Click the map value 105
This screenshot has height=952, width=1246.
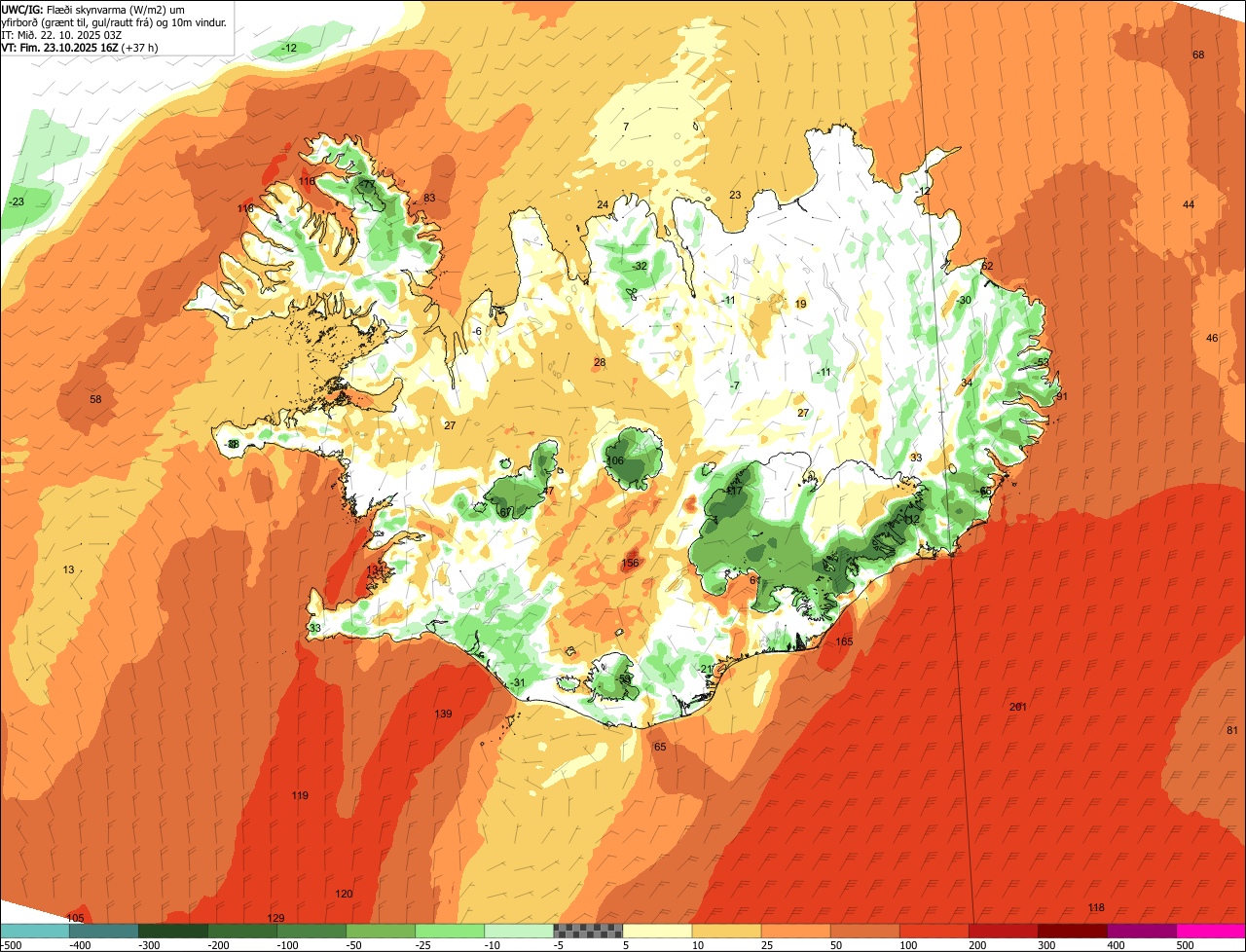pyautogui.click(x=76, y=918)
